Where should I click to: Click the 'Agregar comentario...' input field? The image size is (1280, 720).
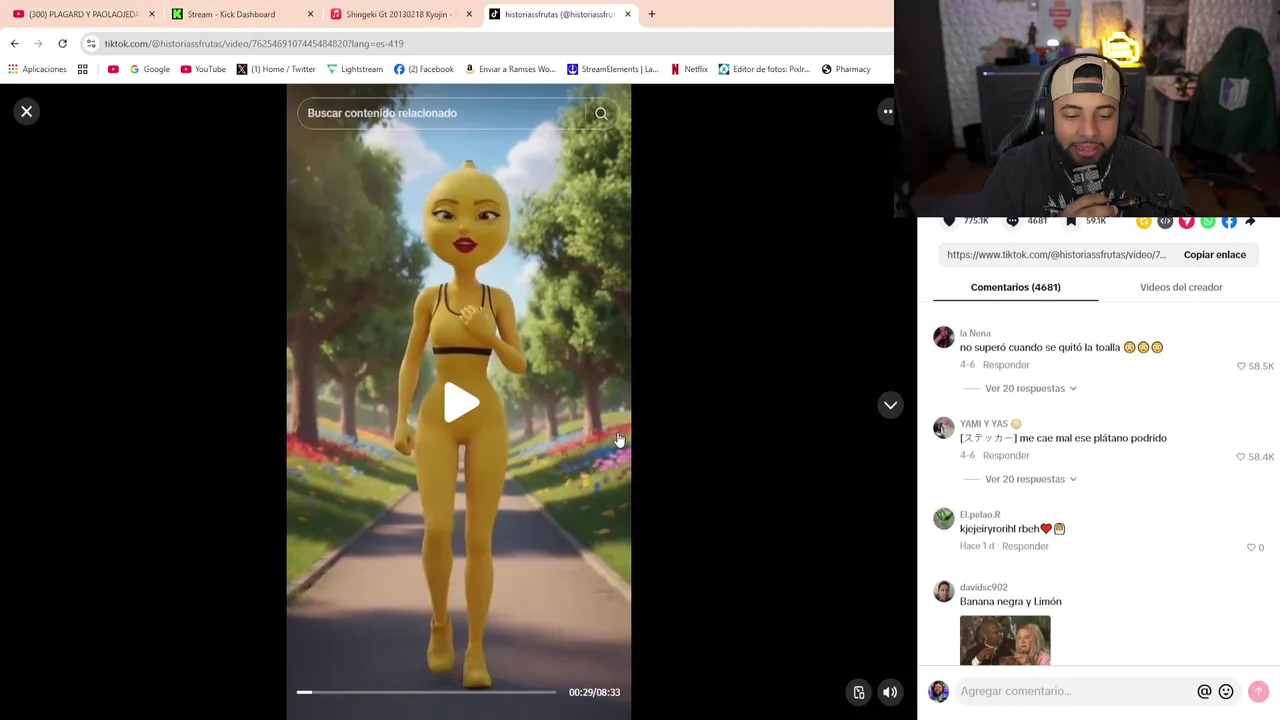click(1075, 692)
